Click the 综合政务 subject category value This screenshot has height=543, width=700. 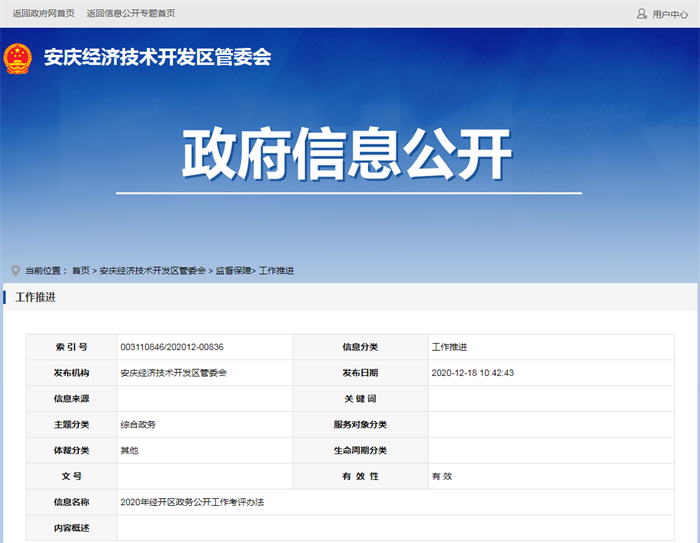click(x=138, y=425)
